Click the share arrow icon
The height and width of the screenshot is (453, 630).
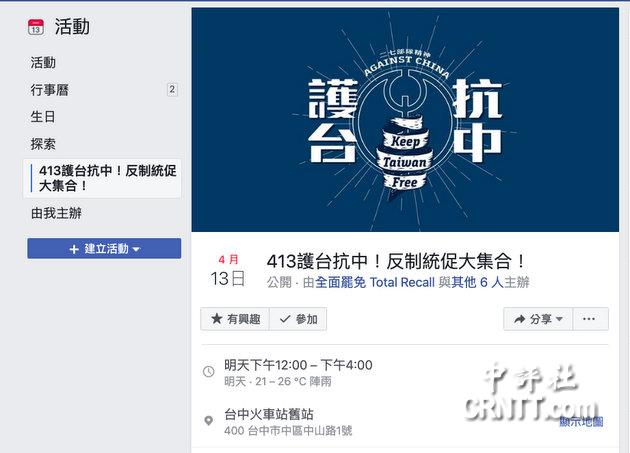[520, 319]
